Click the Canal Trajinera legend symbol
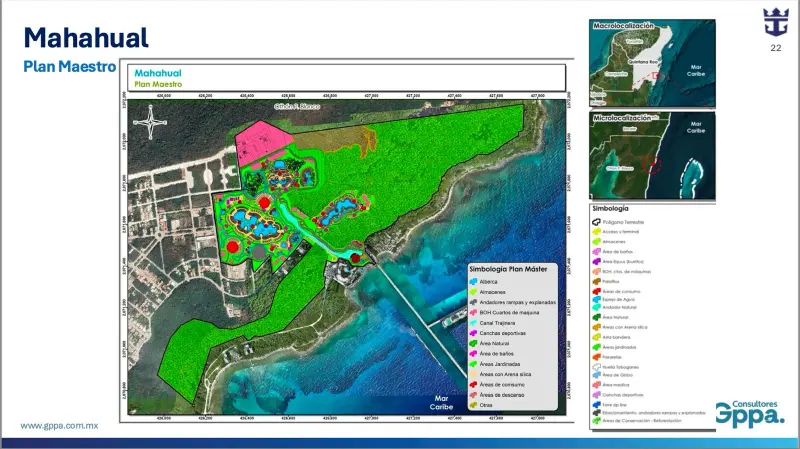The height and width of the screenshot is (449, 800). pos(474,321)
